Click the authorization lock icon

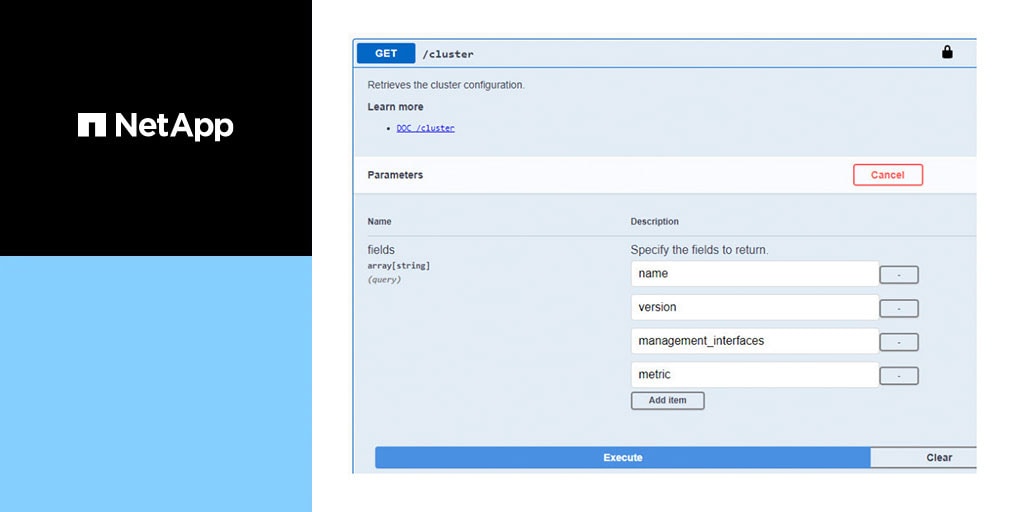click(x=947, y=53)
